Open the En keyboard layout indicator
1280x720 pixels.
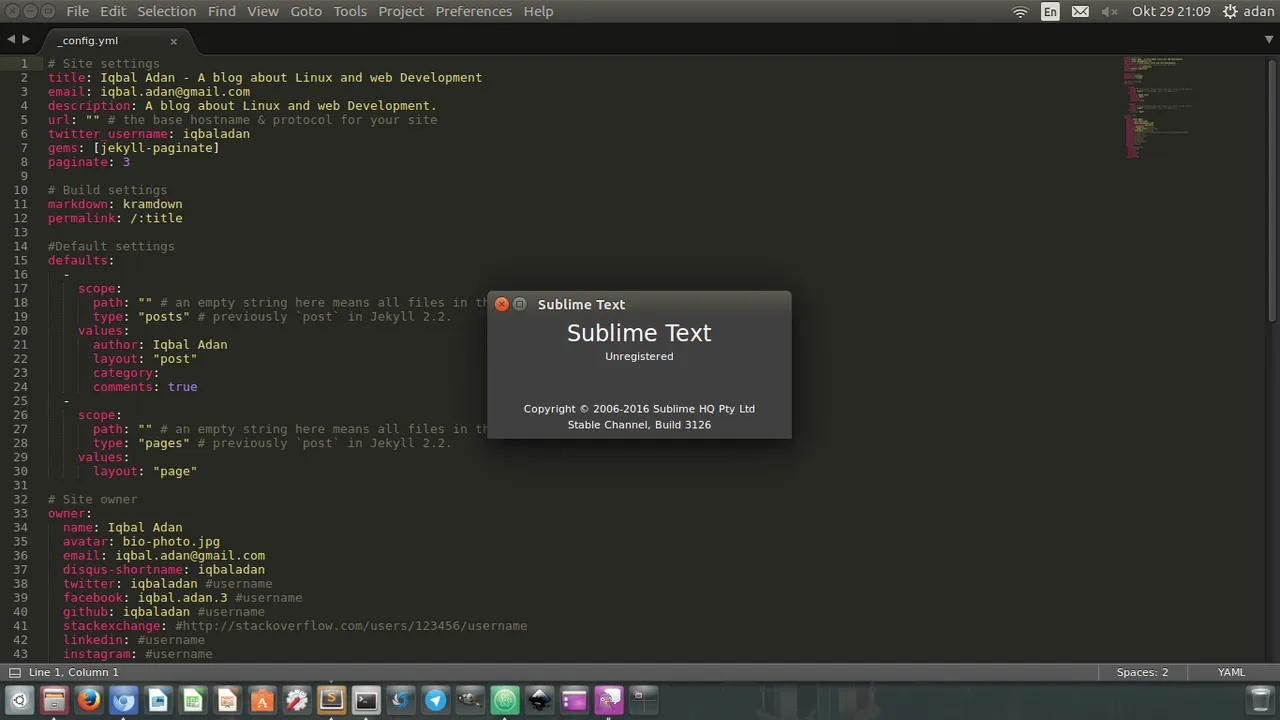1050,12
